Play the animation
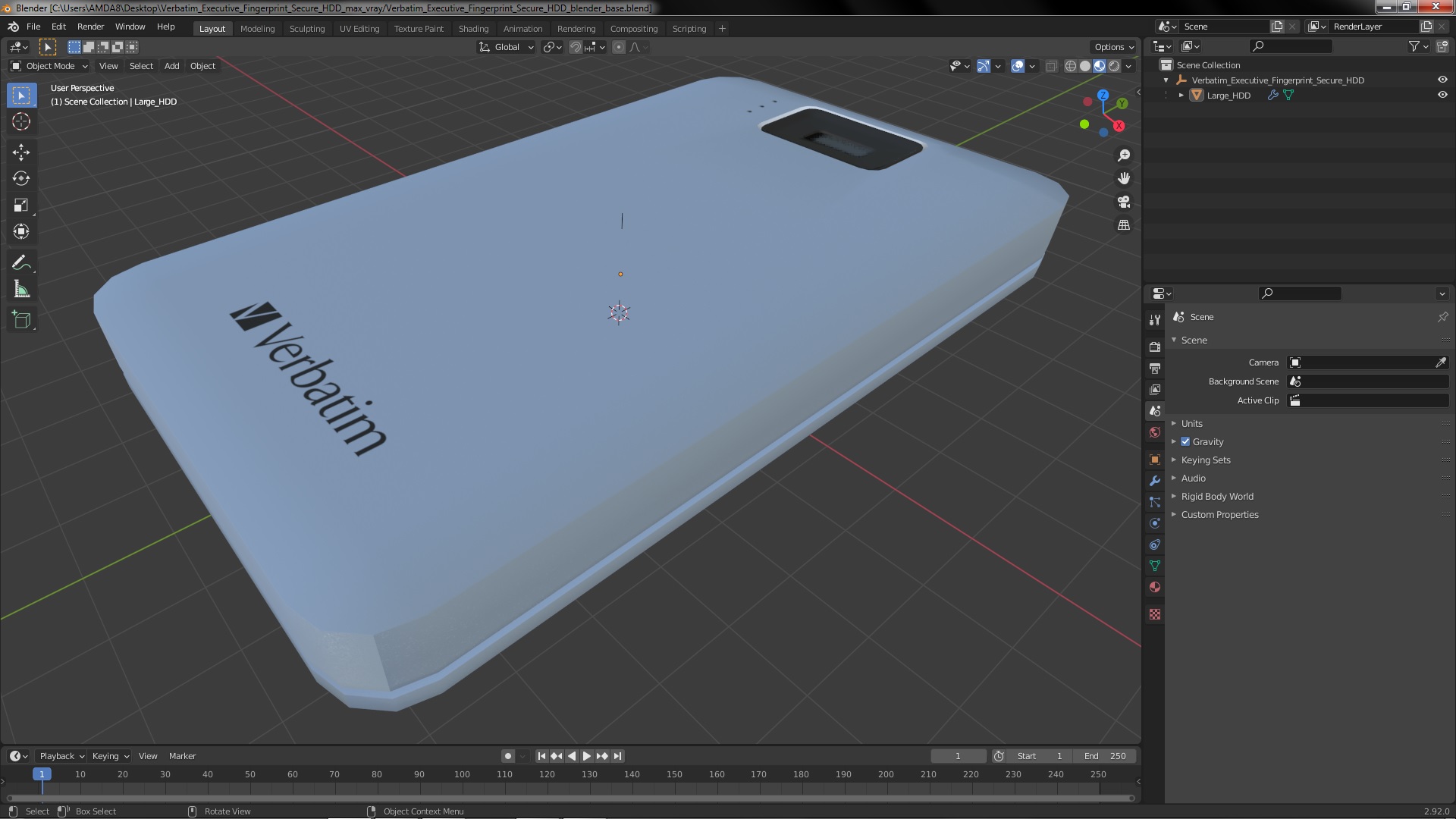1456x819 pixels. 586,756
